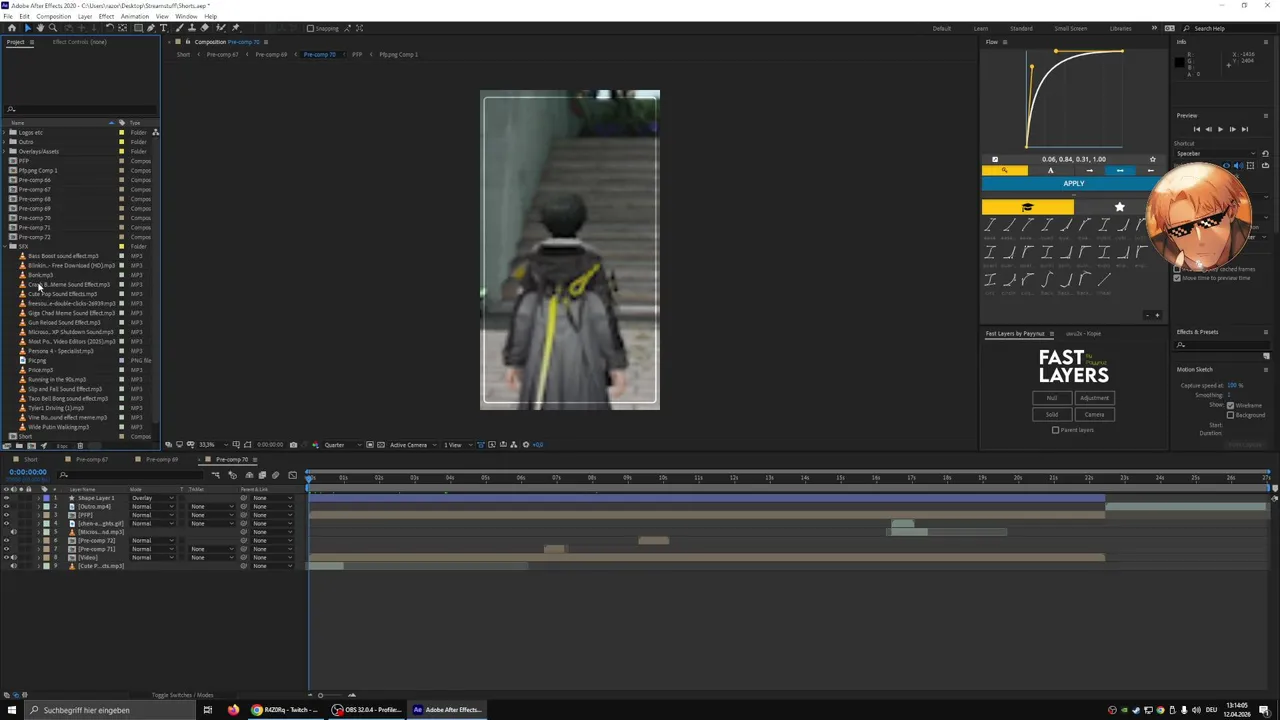1280x720 pixels.
Task: Click the Camera button in Fast Layers
Action: [1094, 414]
